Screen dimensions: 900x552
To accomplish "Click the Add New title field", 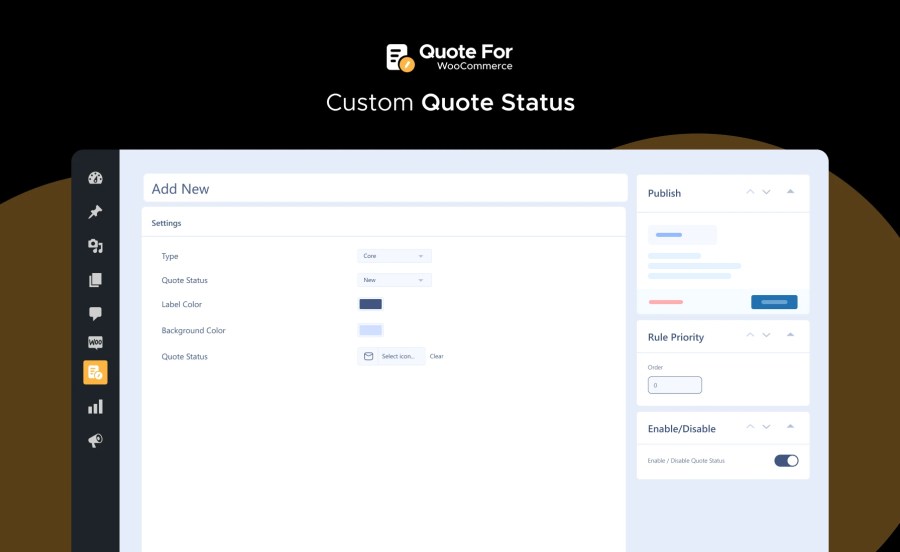I will pos(384,189).
